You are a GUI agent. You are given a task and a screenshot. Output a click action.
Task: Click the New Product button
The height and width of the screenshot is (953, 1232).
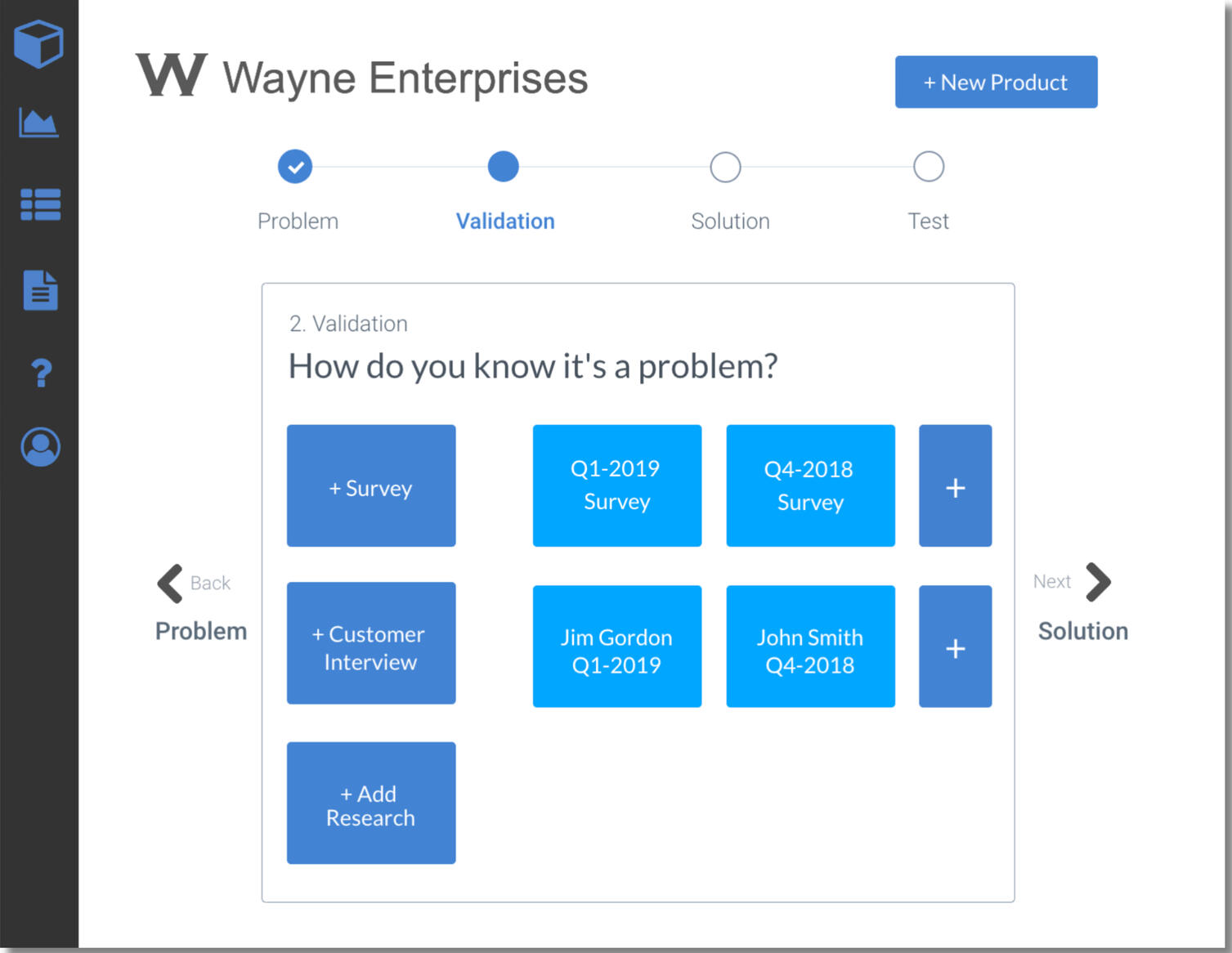click(x=996, y=83)
